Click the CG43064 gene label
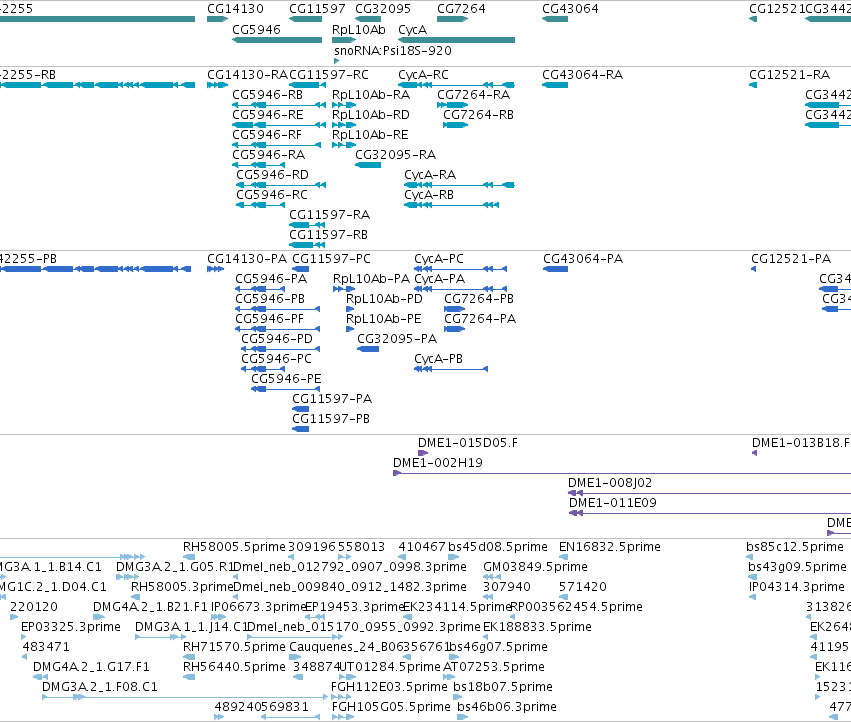The width and height of the screenshot is (851, 722). click(x=570, y=9)
